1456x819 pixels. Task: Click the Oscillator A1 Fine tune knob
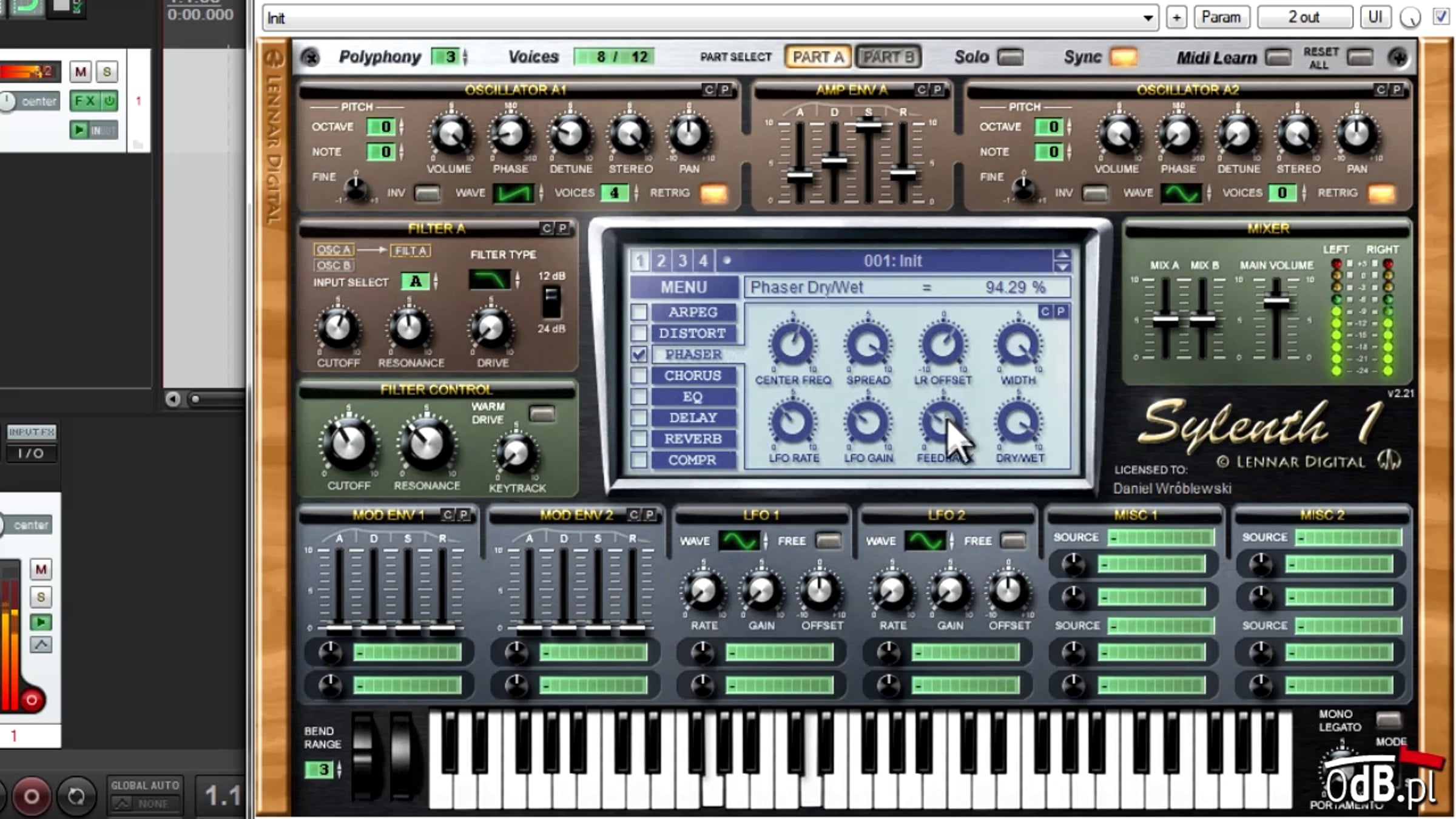[356, 188]
